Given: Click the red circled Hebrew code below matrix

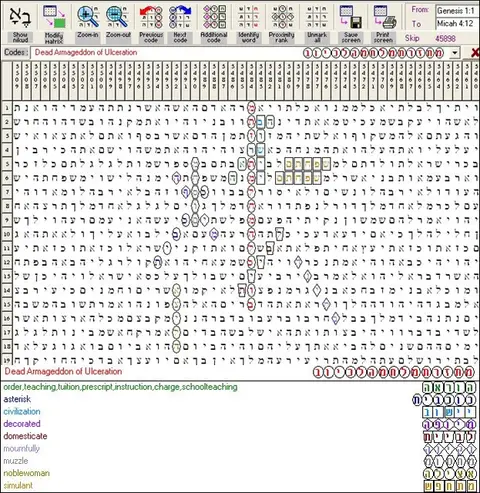Looking at the screenshot, I should pos(394,372).
